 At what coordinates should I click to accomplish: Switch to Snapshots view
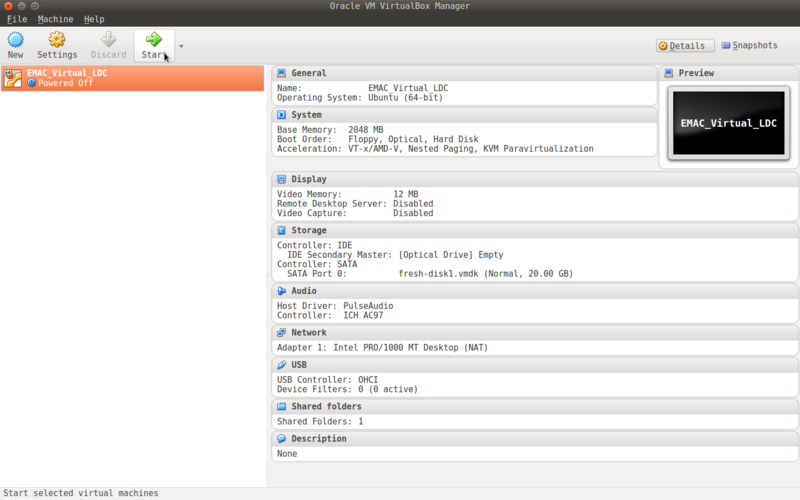click(x=749, y=45)
